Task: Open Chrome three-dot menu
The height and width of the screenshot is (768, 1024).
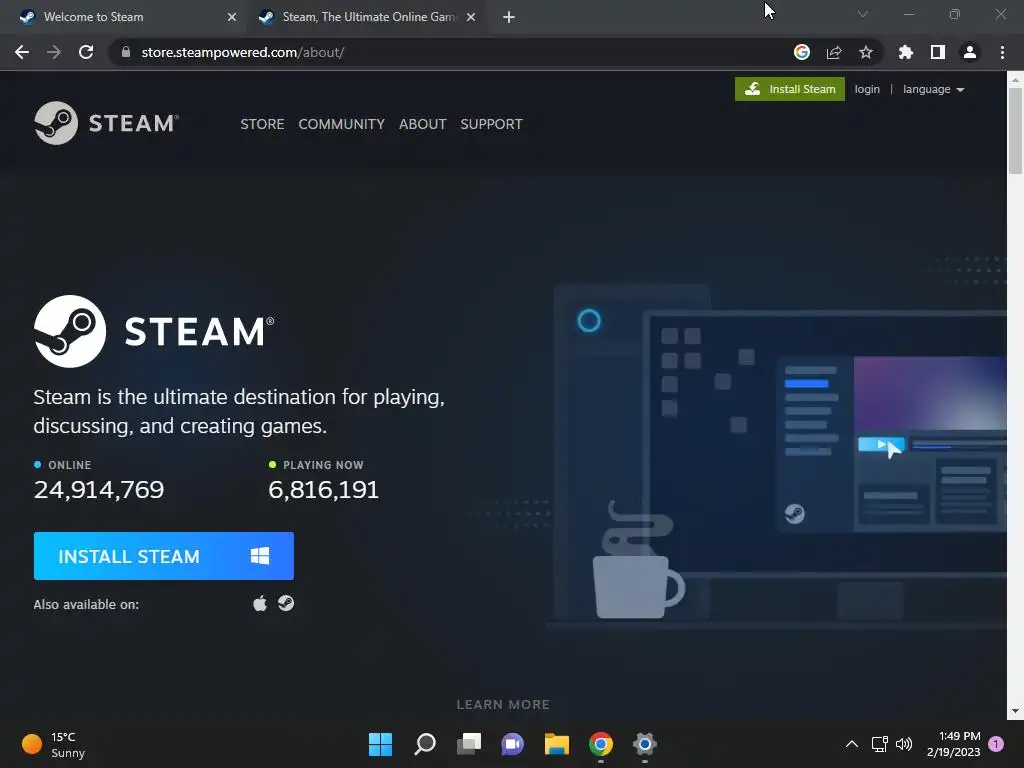Action: pos(1002,52)
